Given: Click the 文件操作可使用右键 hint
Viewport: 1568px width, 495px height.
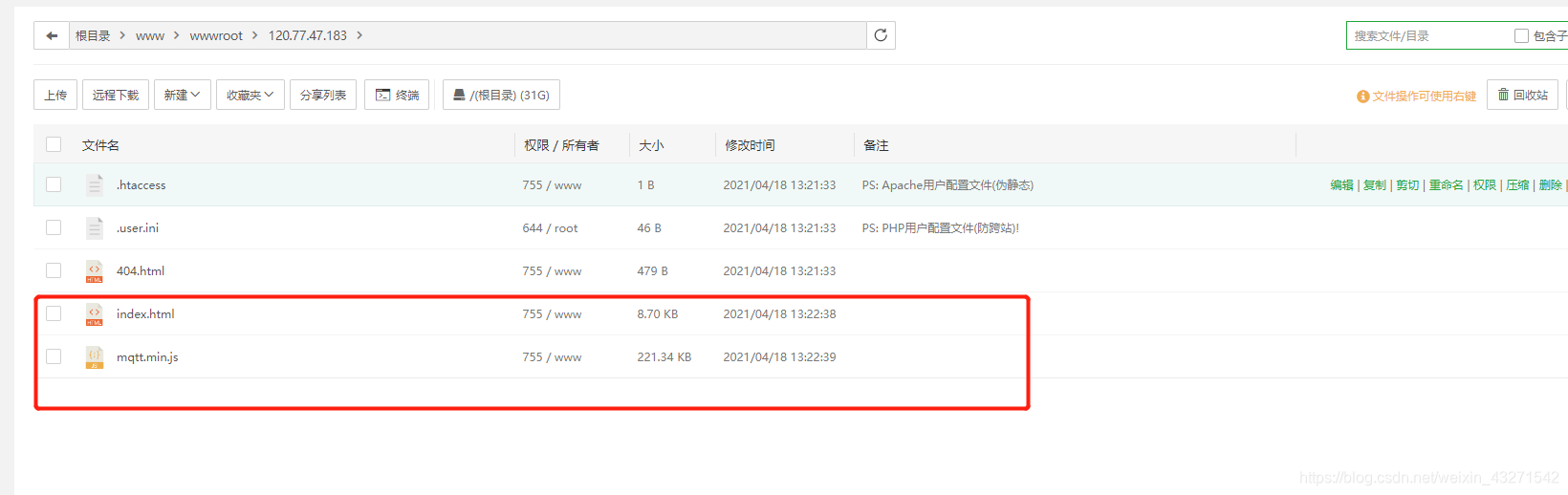Looking at the screenshot, I should point(1417,96).
